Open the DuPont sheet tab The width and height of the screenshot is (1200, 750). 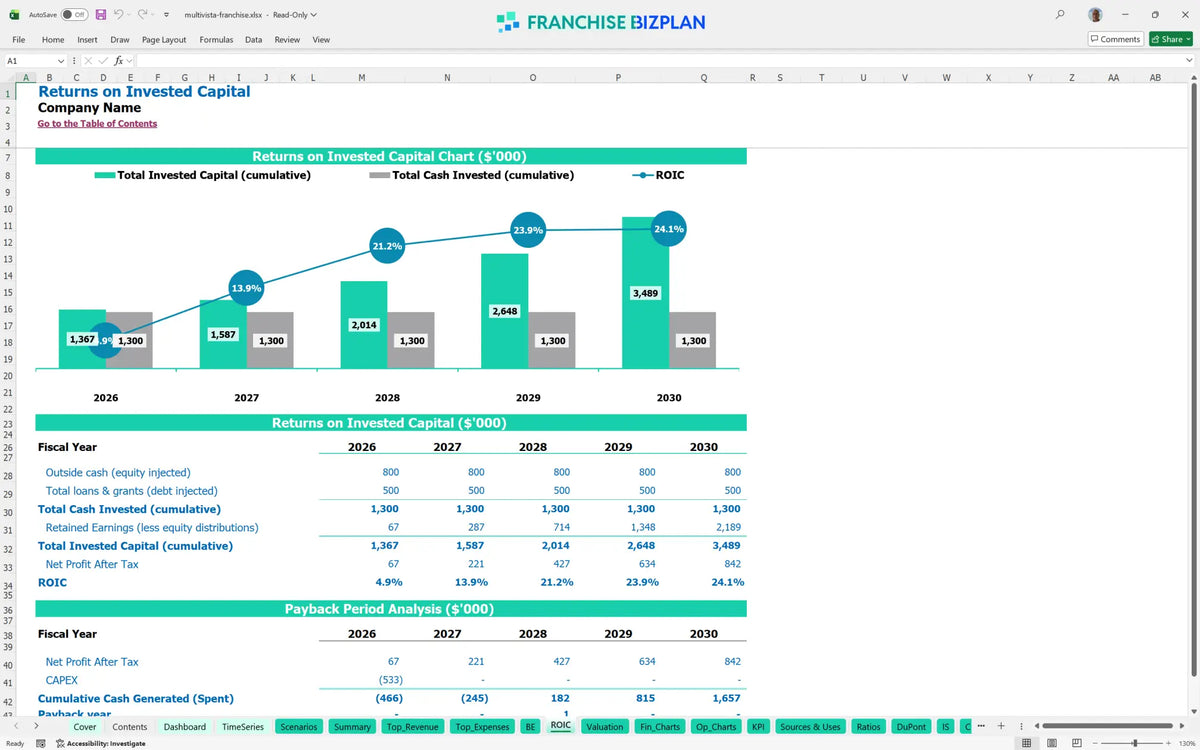click(x=911, y=727)
